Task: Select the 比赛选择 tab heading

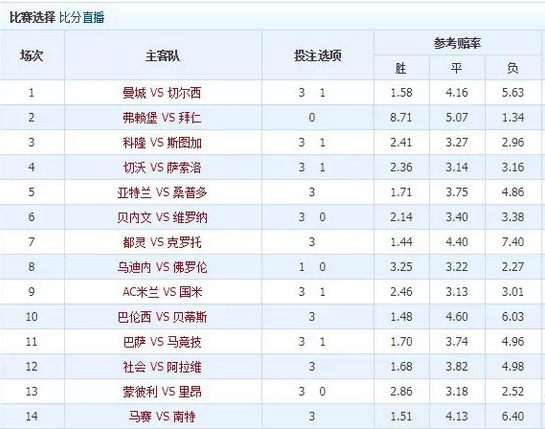Action: [32, 17]
